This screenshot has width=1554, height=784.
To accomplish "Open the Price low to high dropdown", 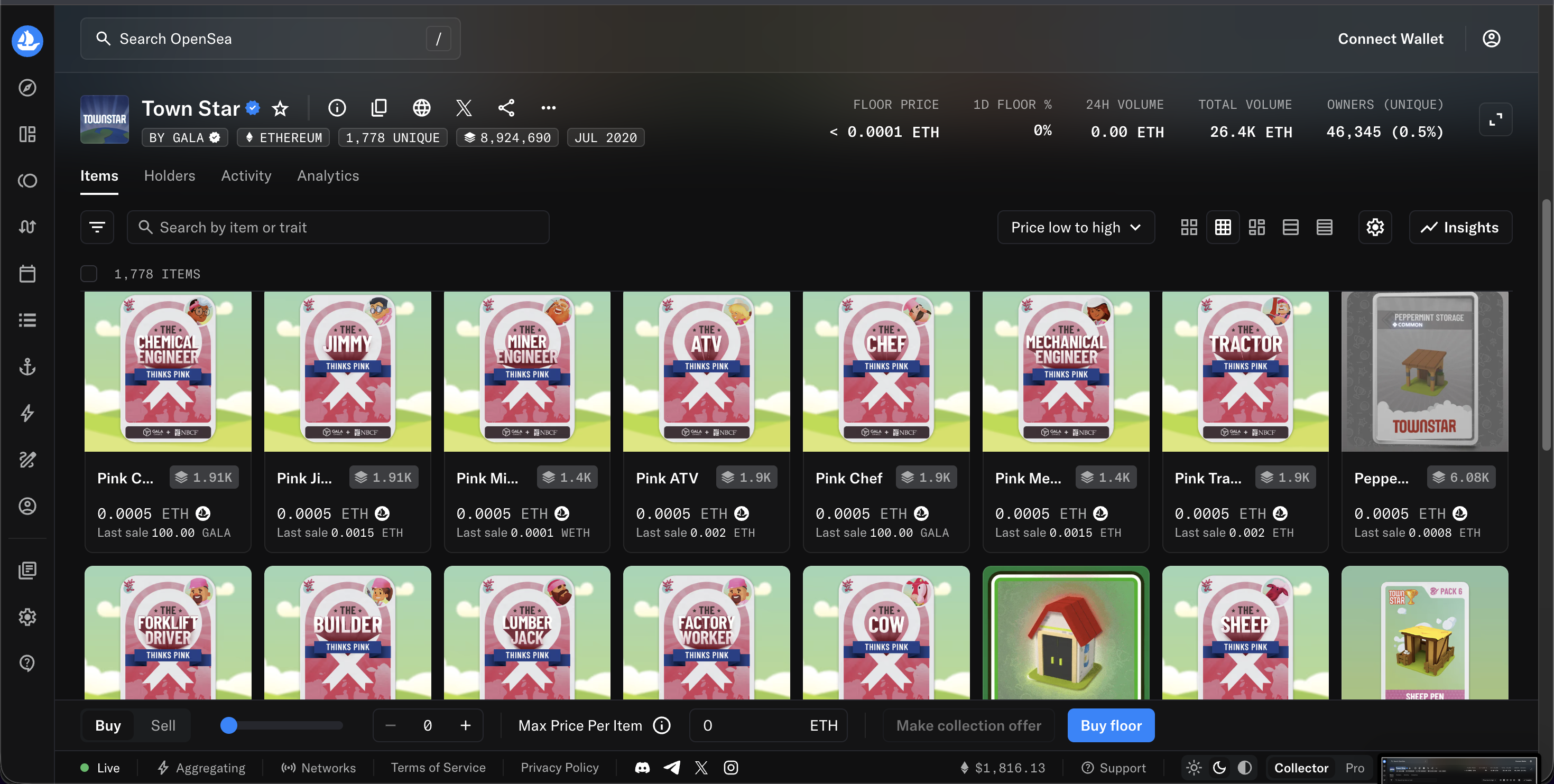I will point(1076,227).
